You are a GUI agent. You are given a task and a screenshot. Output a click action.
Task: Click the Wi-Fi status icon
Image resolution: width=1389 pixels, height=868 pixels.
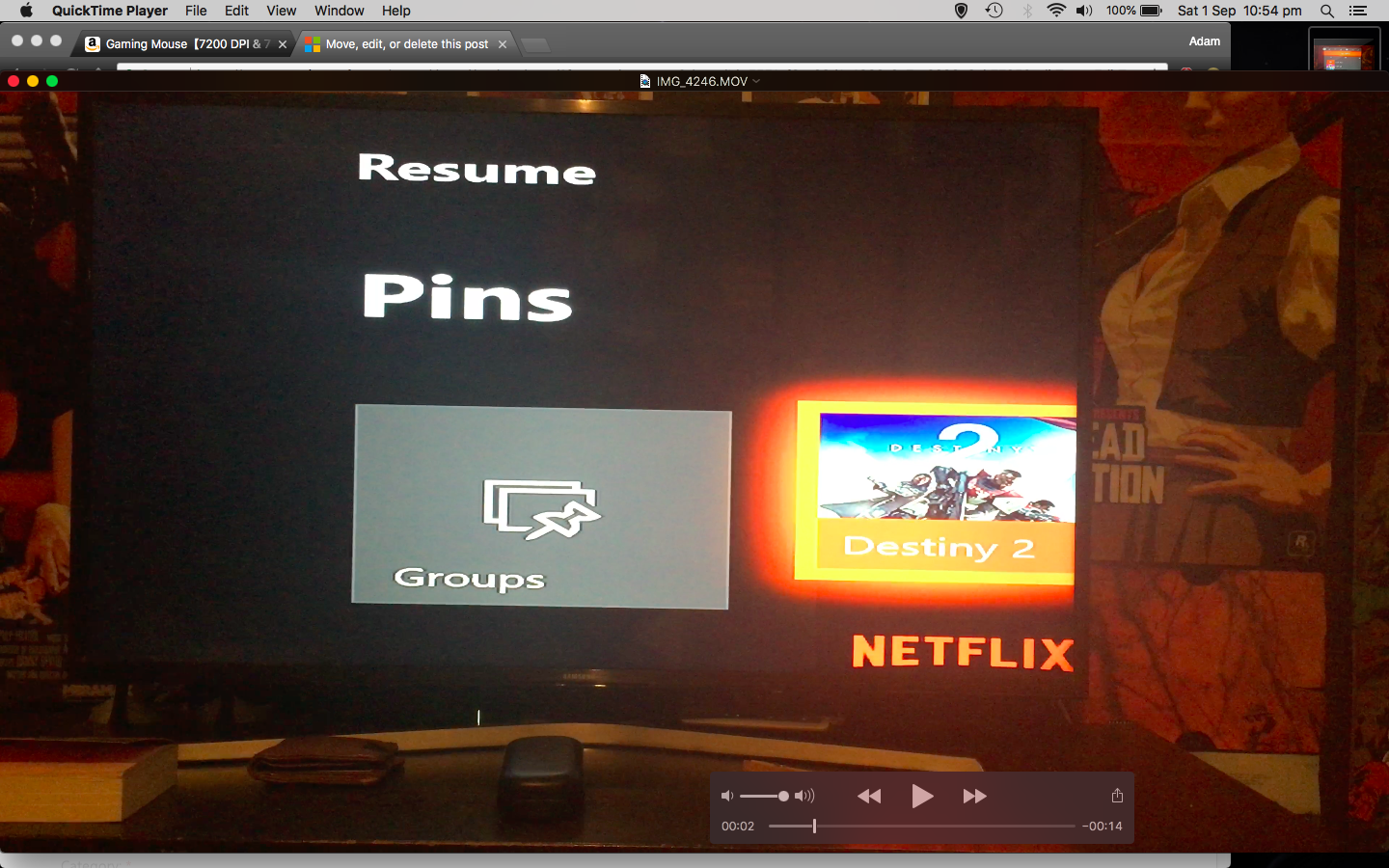point(1056,11)
